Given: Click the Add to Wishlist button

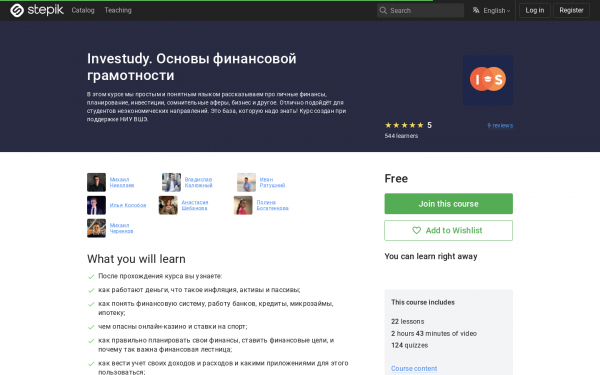Looking at the screenshot, I should (x=448, y=230).
